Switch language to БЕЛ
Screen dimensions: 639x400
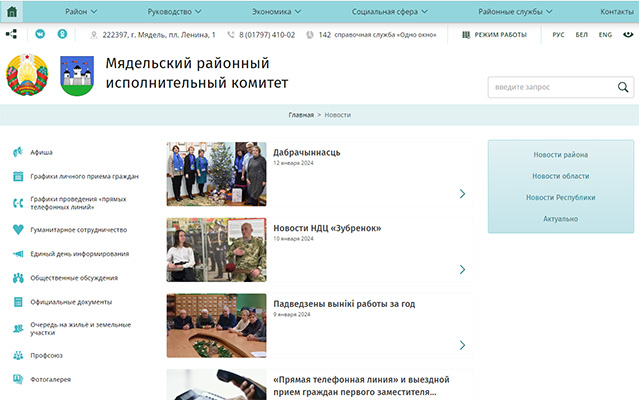click(x=582, y=34)
